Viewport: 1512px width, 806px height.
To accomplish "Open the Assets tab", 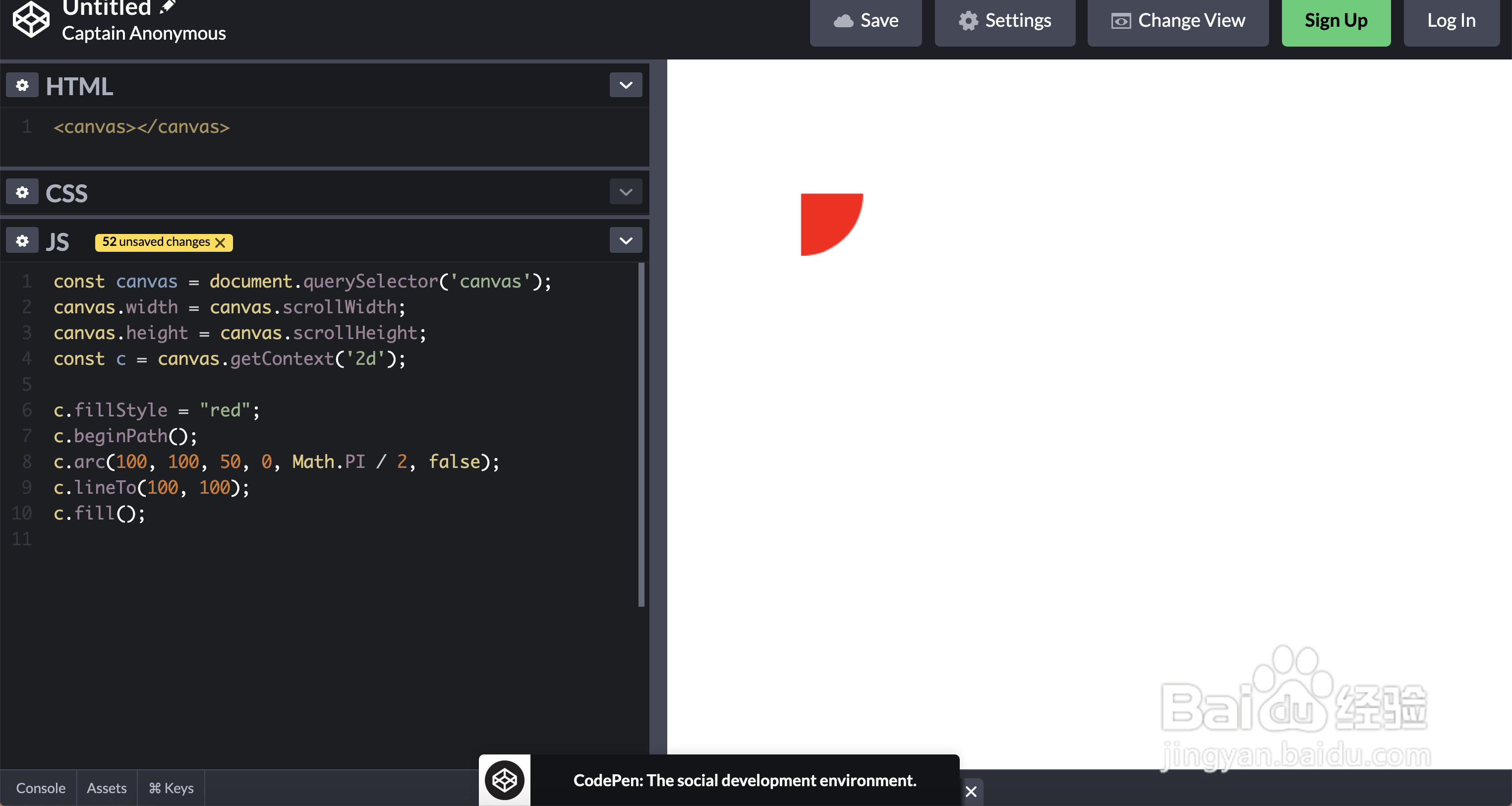I will click(x=107, y=788).
